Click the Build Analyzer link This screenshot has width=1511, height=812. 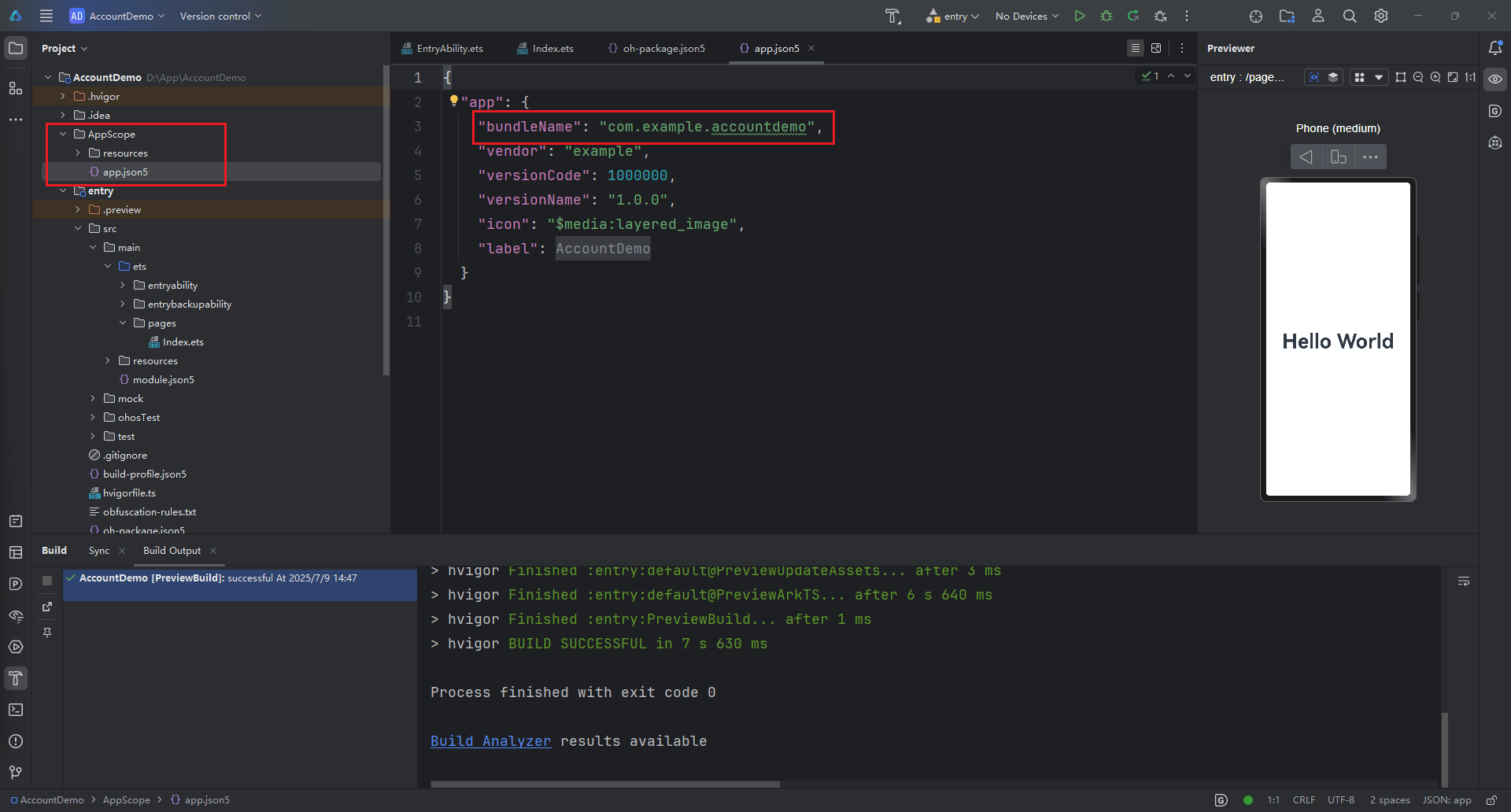(x=490, y=741)
